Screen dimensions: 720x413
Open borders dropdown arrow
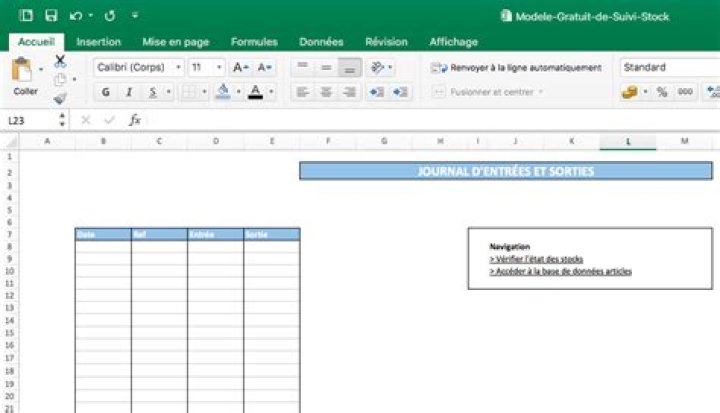[204, 92]
